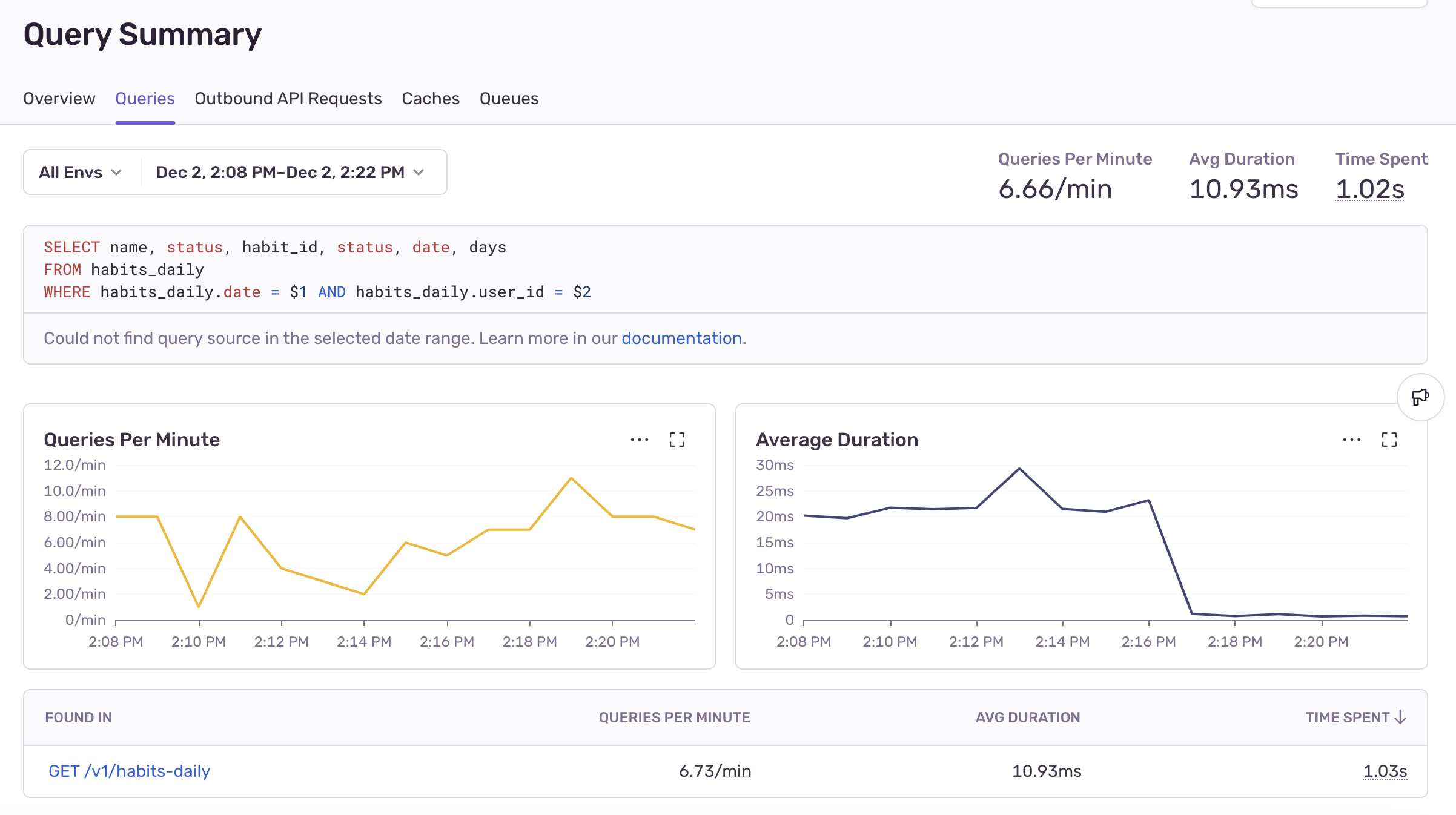Go to the Queues tab
Viewport: 1456px width, 815px height.
click(509, 99)
